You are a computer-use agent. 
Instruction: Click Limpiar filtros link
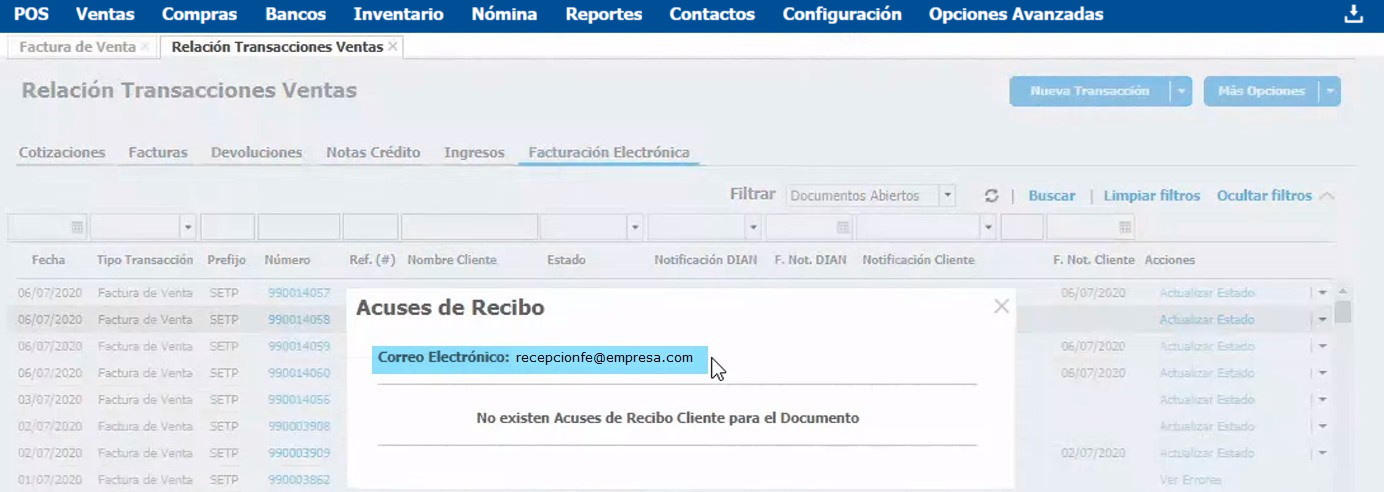pos(1151,196)
